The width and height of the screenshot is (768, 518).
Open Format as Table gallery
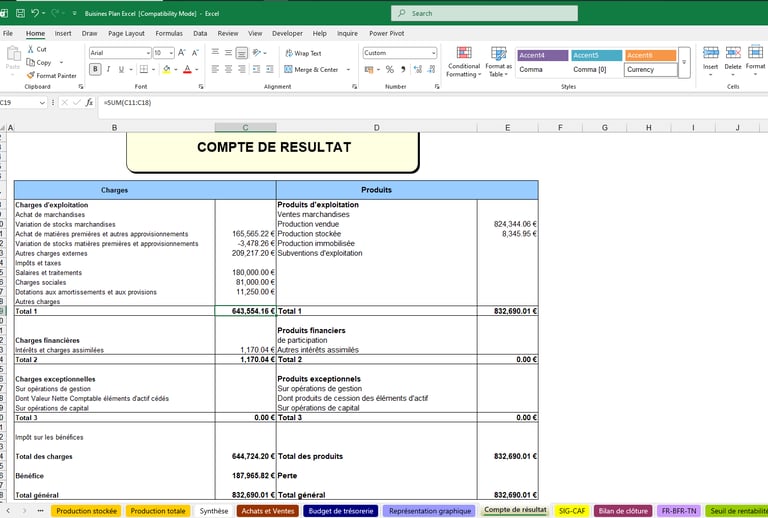pos(498,62)
